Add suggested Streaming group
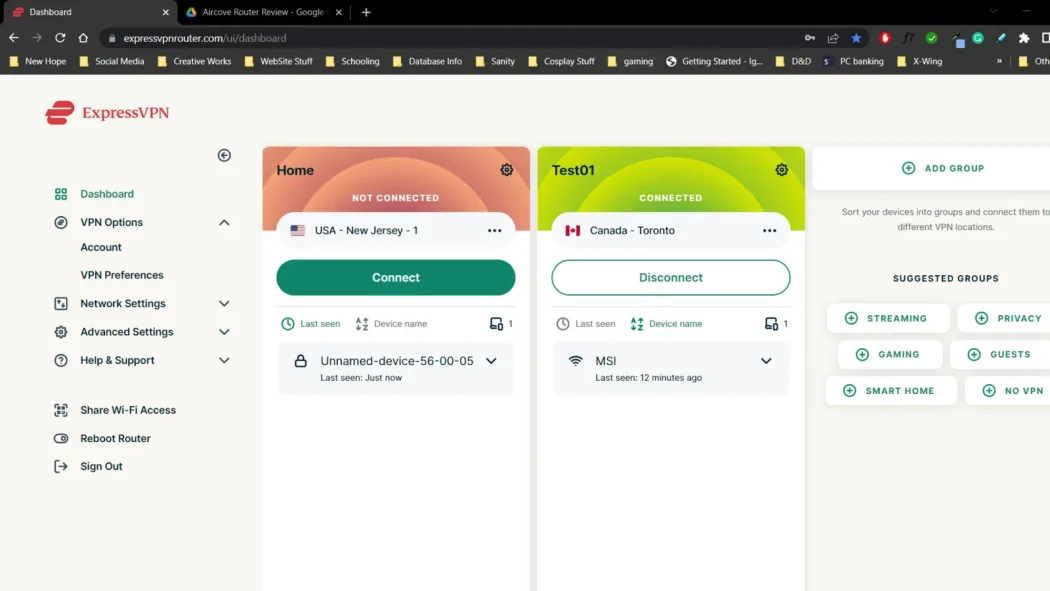 [888, 319]
